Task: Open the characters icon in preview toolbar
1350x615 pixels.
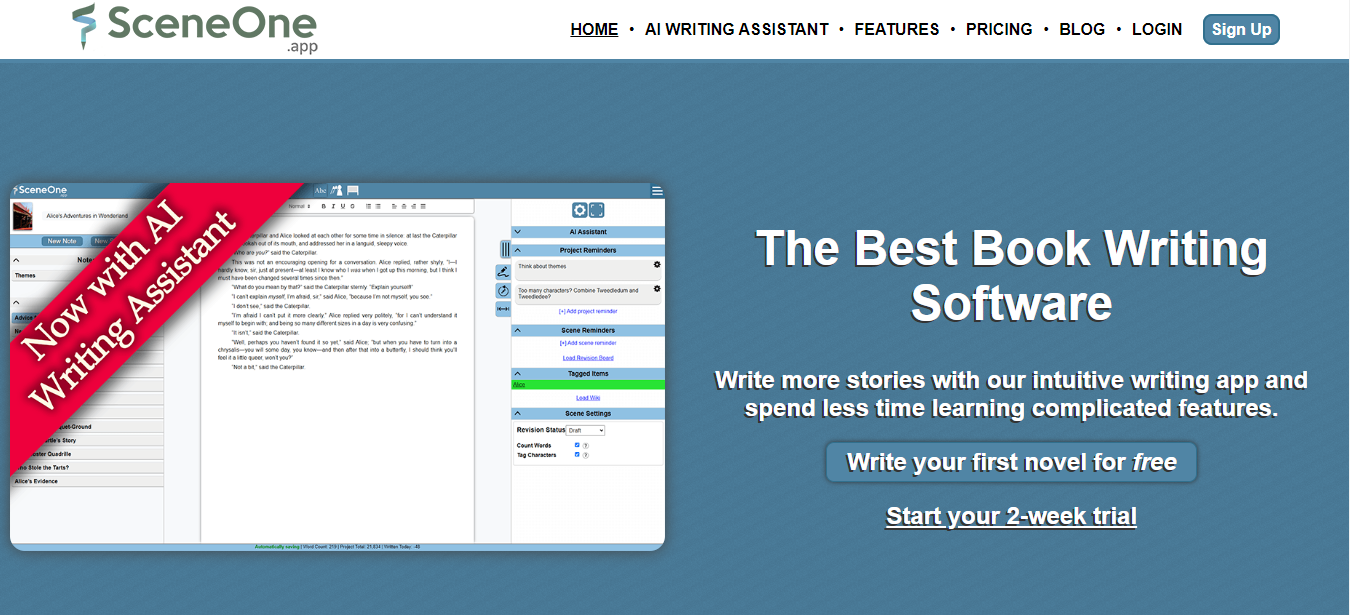Action: (337, 190)
